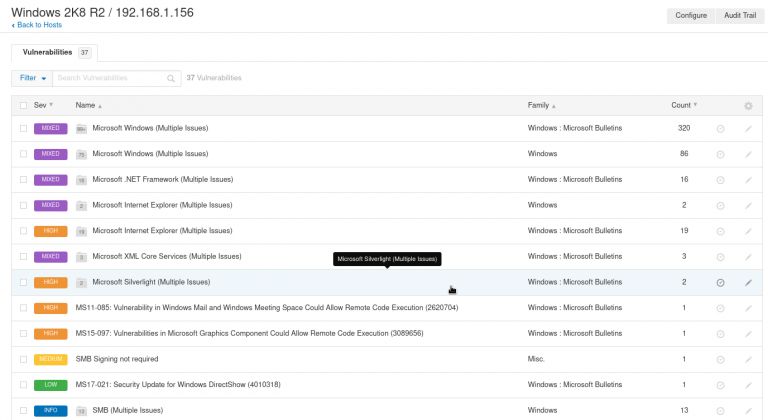
Task: Click the HIGH badge on MS15-097 row
Action: click(50, 334)
